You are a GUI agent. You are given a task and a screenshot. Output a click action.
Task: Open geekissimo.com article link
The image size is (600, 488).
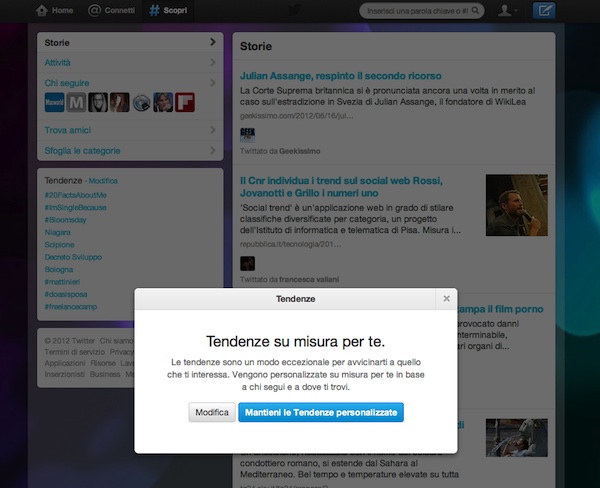tap(297, 116)
